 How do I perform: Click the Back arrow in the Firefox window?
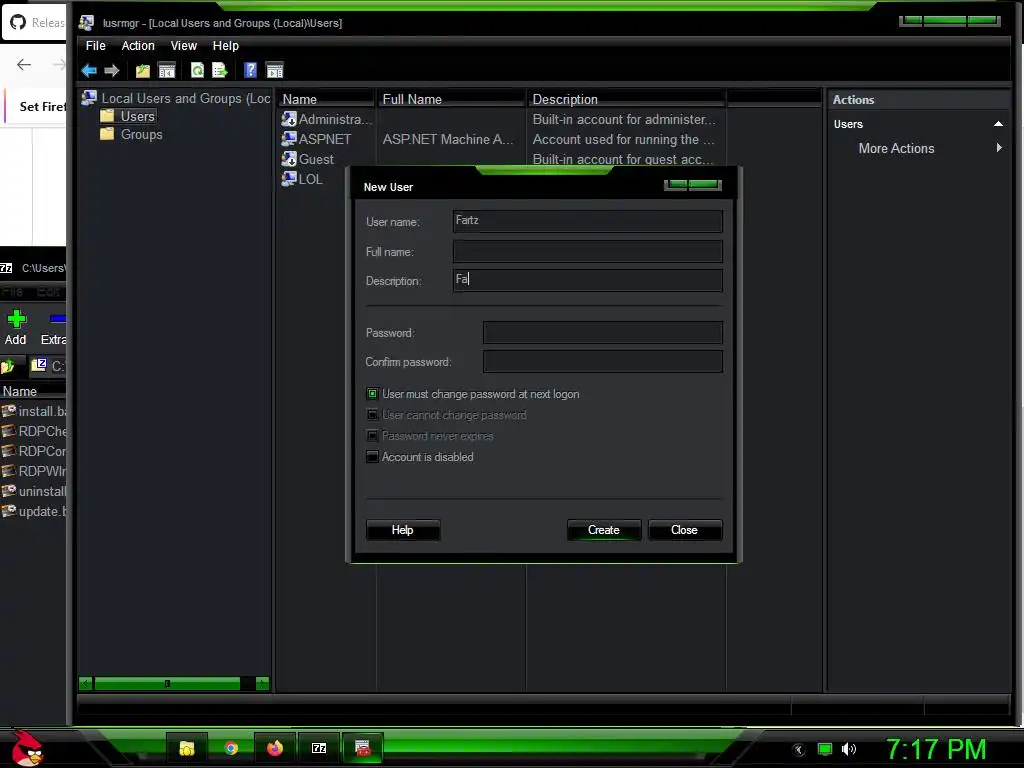tap(24, 64)
